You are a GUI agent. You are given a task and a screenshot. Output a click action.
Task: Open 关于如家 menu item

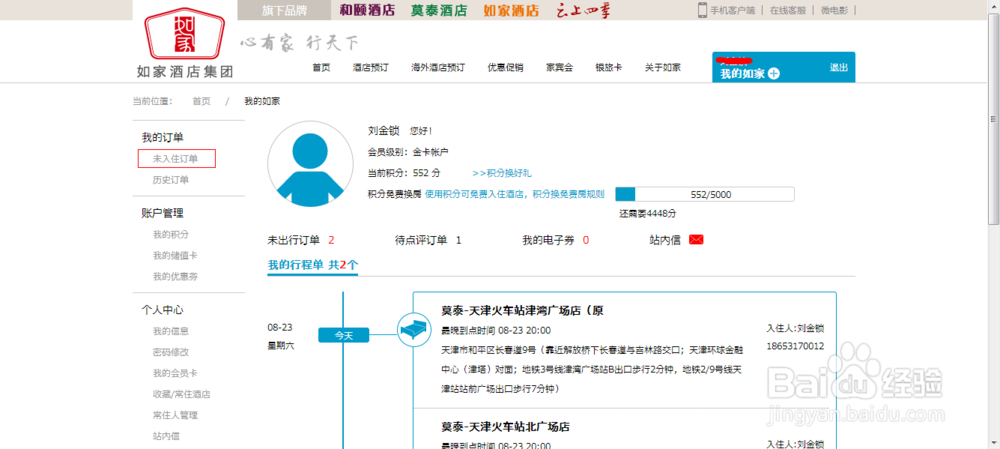coord(663,68)
